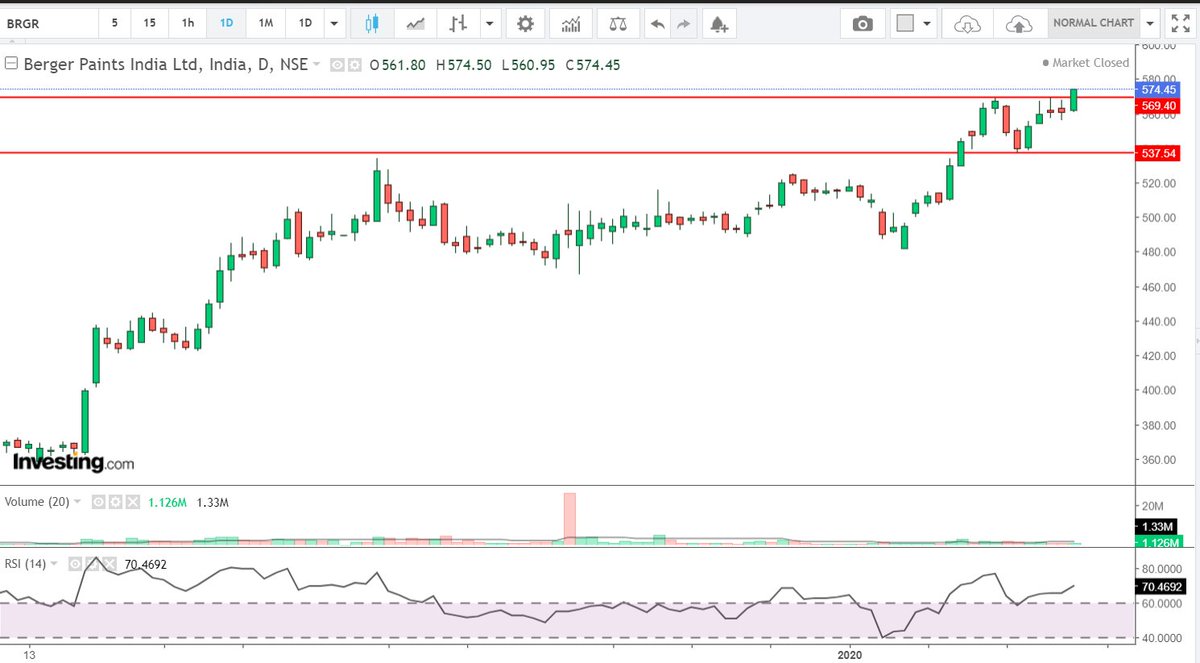Viewport: 1200px width, 663px height.
Task: Open the Berger Paints series settings gear
Action: pyautogui.click(x=353, y=65)
